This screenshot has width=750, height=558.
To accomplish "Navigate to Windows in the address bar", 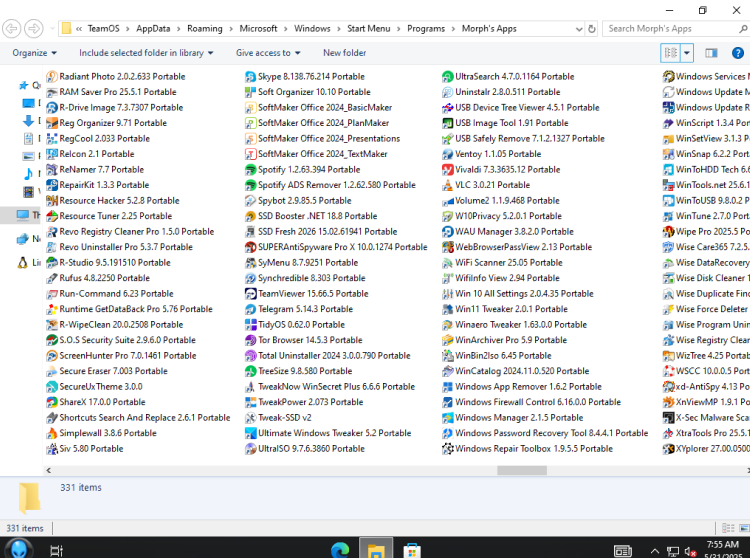I will pyautogui.click(x=312, y=29).
